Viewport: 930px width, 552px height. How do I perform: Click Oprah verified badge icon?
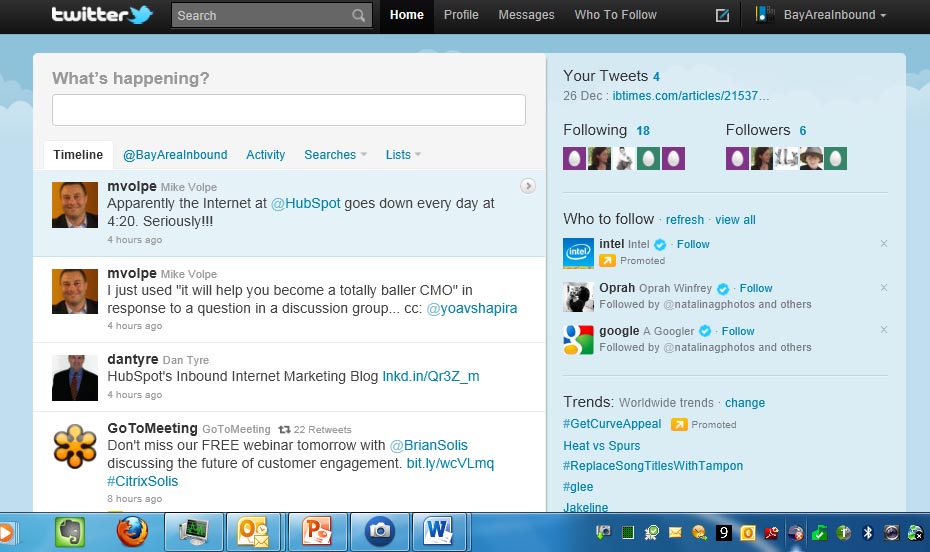coord(722,289)
